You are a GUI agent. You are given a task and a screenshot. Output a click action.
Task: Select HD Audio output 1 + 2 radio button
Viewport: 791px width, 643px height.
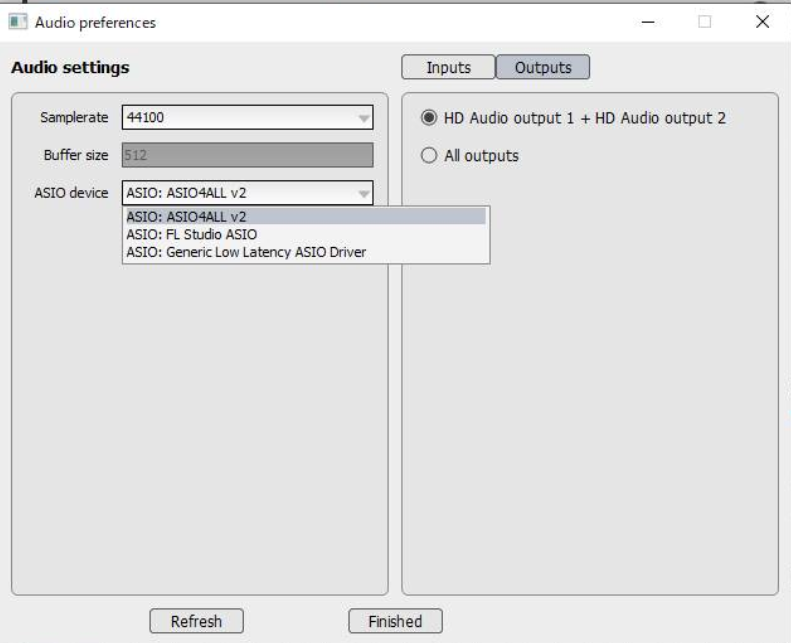429,118
